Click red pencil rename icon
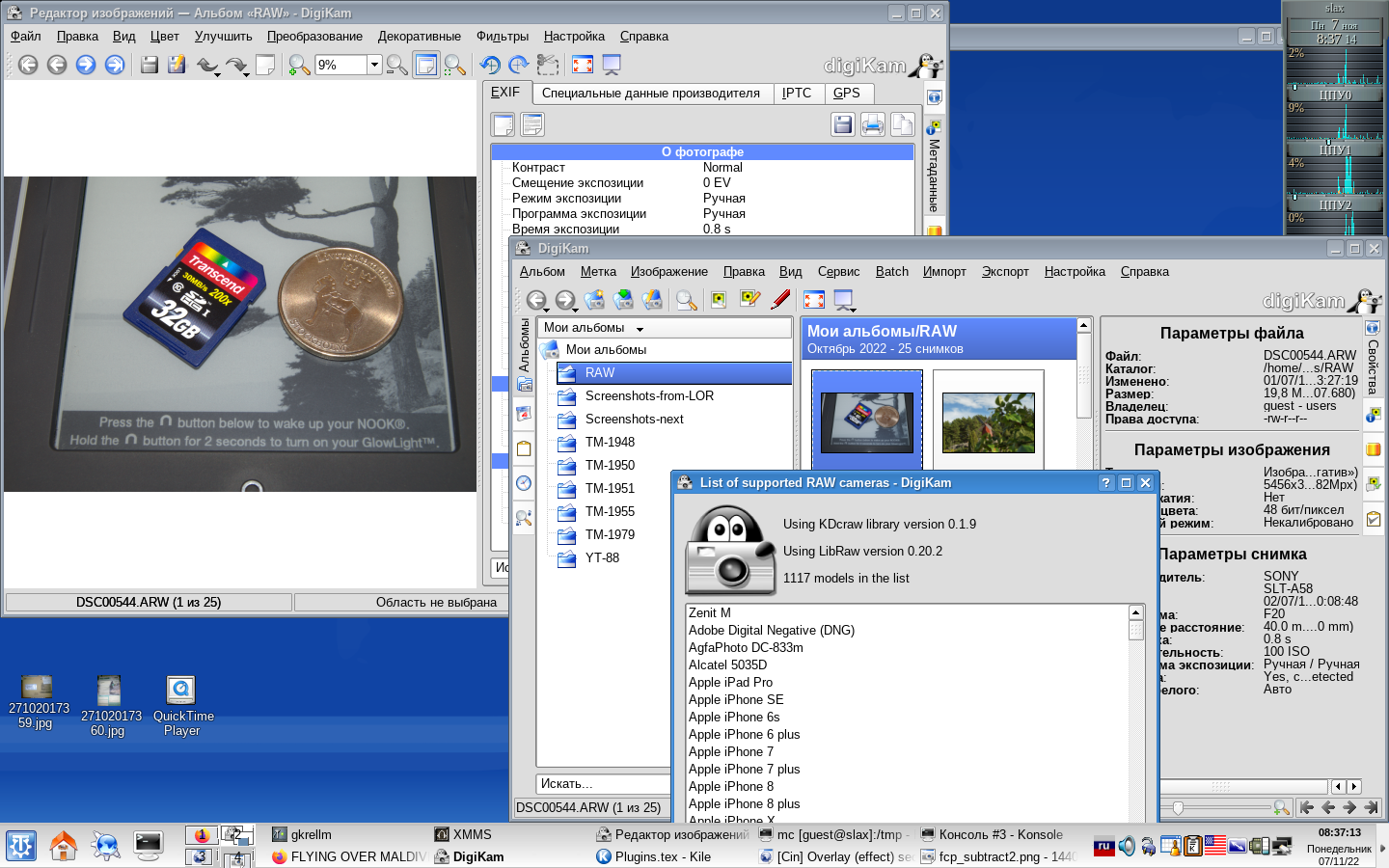1389x868 pixels. click(x=780, y=300)
